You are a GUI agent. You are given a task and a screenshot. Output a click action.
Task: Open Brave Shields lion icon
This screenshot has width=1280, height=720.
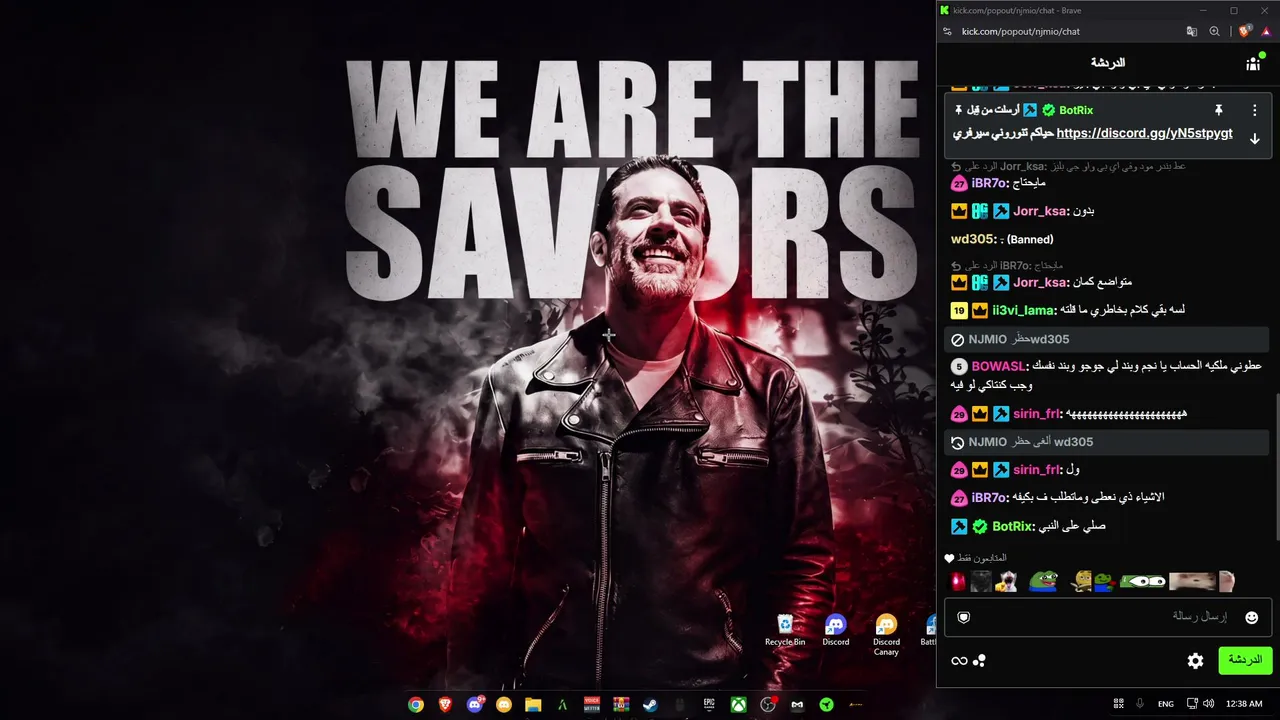point(1244,31)
